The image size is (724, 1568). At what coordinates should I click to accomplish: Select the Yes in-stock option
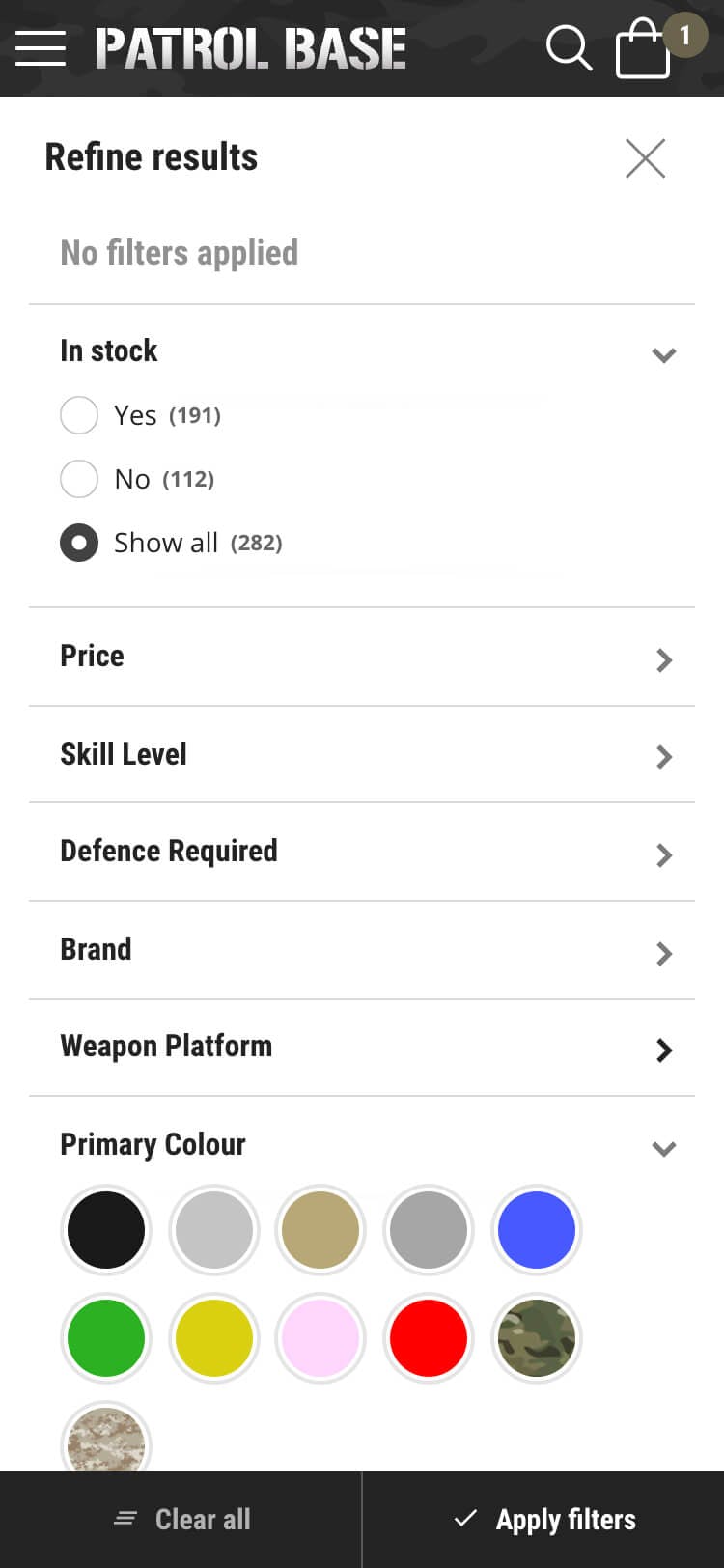[x=79, y=415]
